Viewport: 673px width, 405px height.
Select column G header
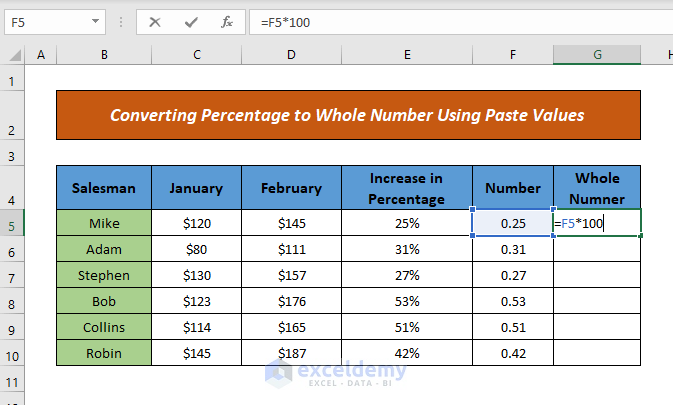click(x=597, y=56)
